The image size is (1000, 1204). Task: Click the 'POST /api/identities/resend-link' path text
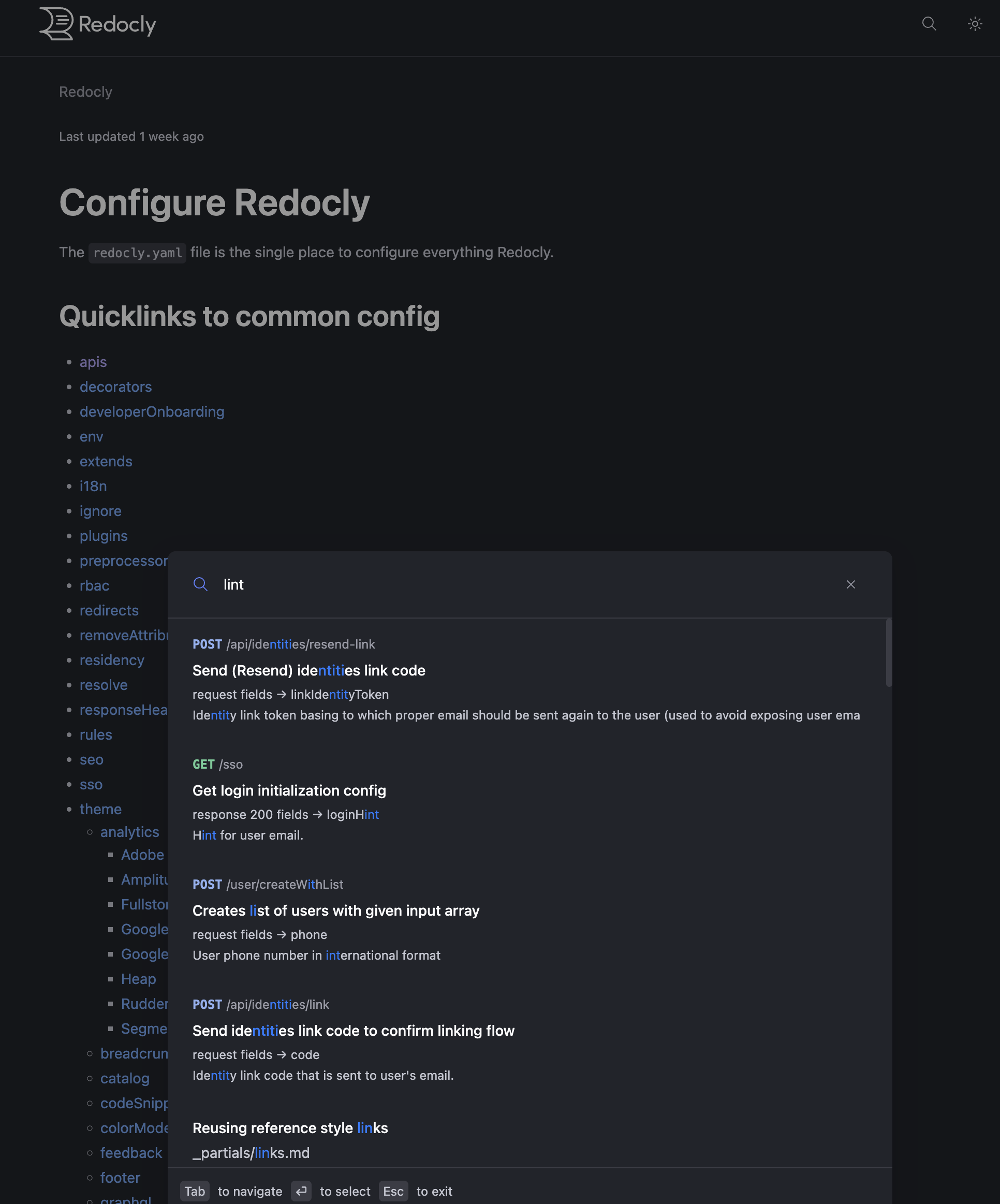pos(284,644)
